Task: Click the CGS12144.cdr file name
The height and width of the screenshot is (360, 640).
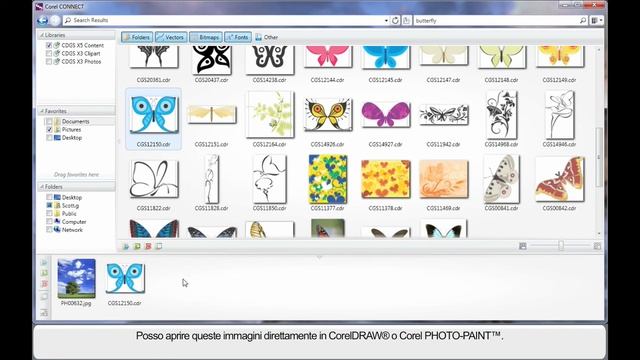Action: pos(327,80)
